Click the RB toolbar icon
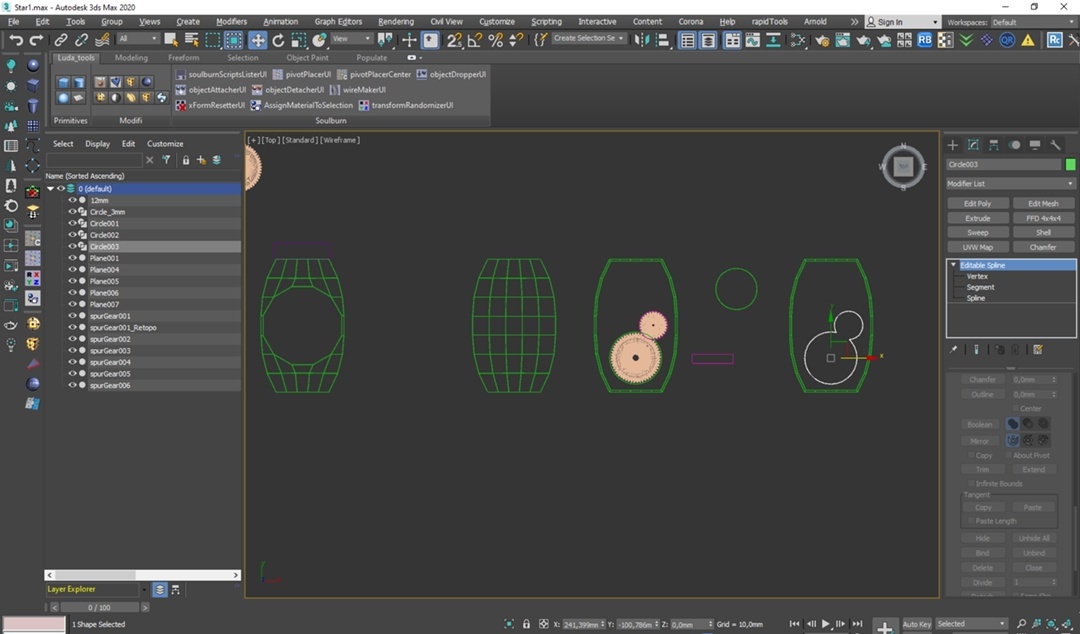The width and height of the screenshot is (1080, 634). (924, 40)
